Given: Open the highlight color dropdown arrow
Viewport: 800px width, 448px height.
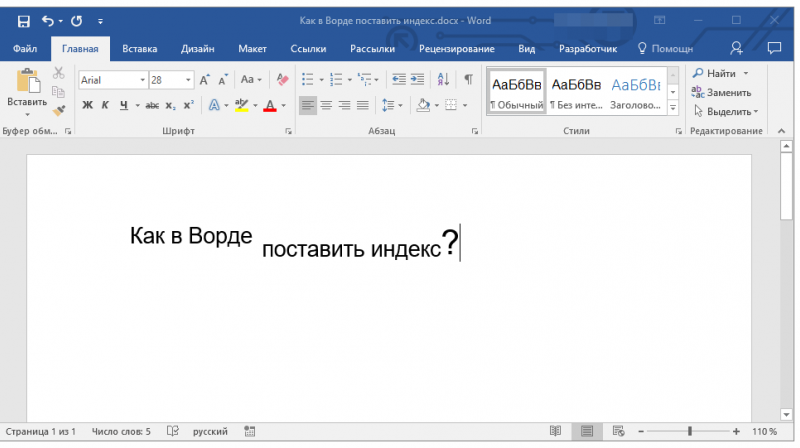Looking at the screenshot, I should pyautogui.click(x=255, y=106).
